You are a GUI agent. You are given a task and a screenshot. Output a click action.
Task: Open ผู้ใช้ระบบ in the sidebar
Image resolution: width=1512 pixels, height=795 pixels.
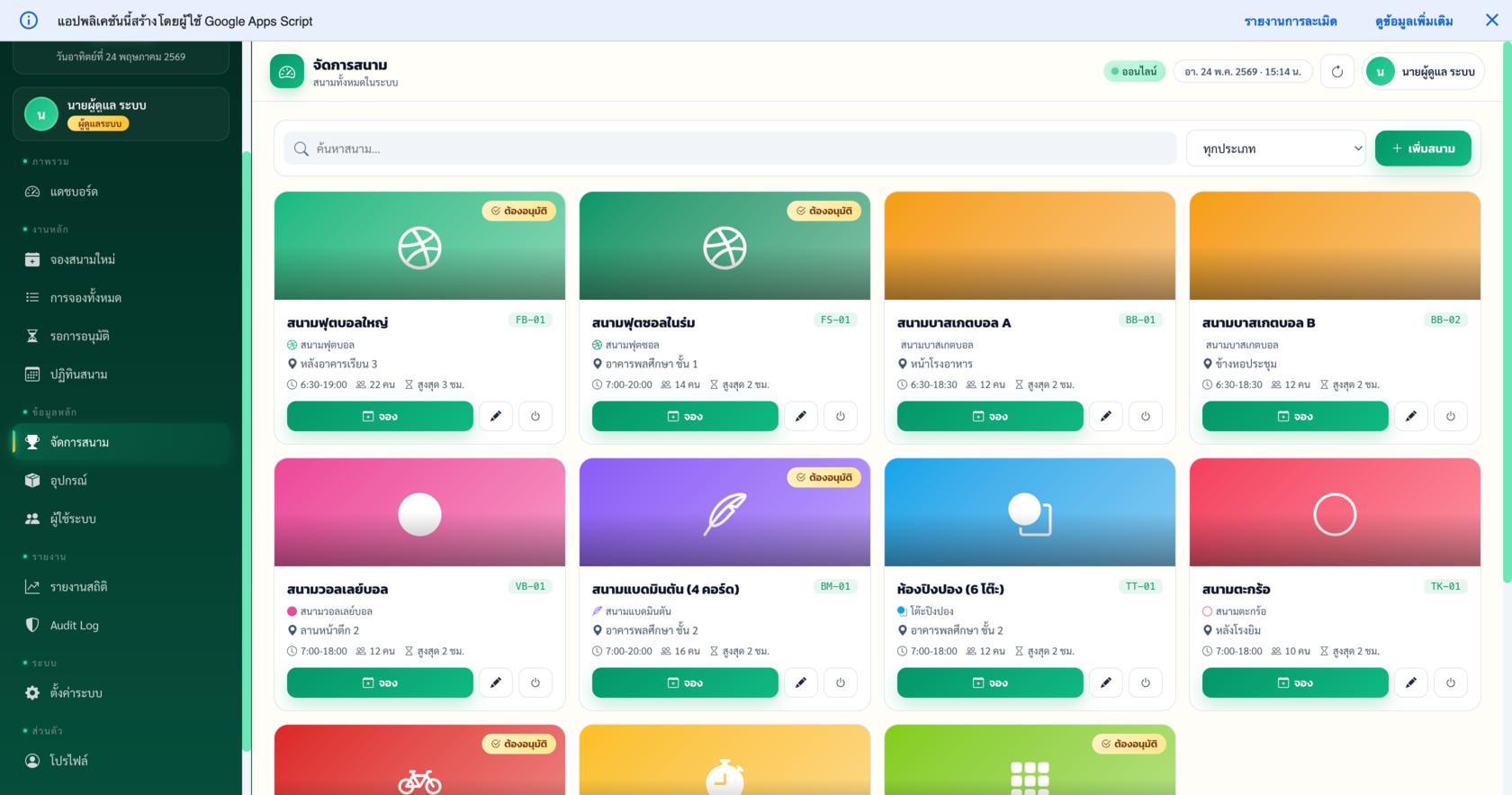(121, 519)
